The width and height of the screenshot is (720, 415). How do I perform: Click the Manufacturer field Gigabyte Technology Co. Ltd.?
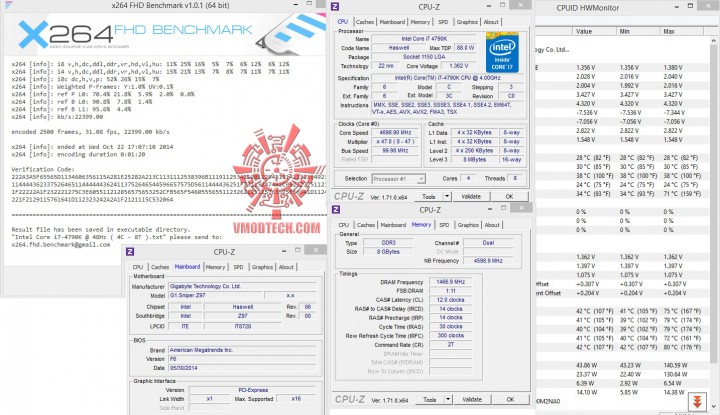[x=242, y=286]
